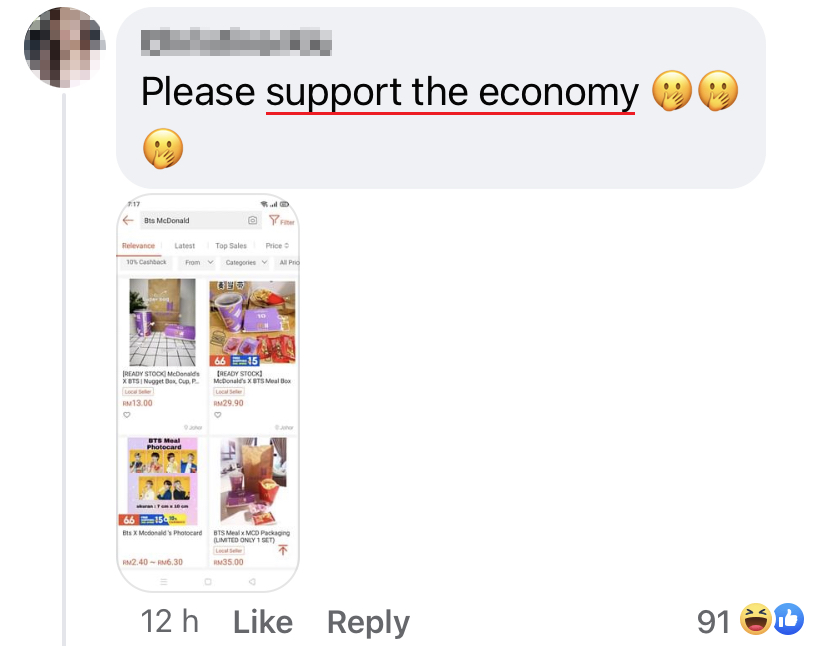Favorite the RM13.00 item heart
828x646 pixels.
coord(127,415)
